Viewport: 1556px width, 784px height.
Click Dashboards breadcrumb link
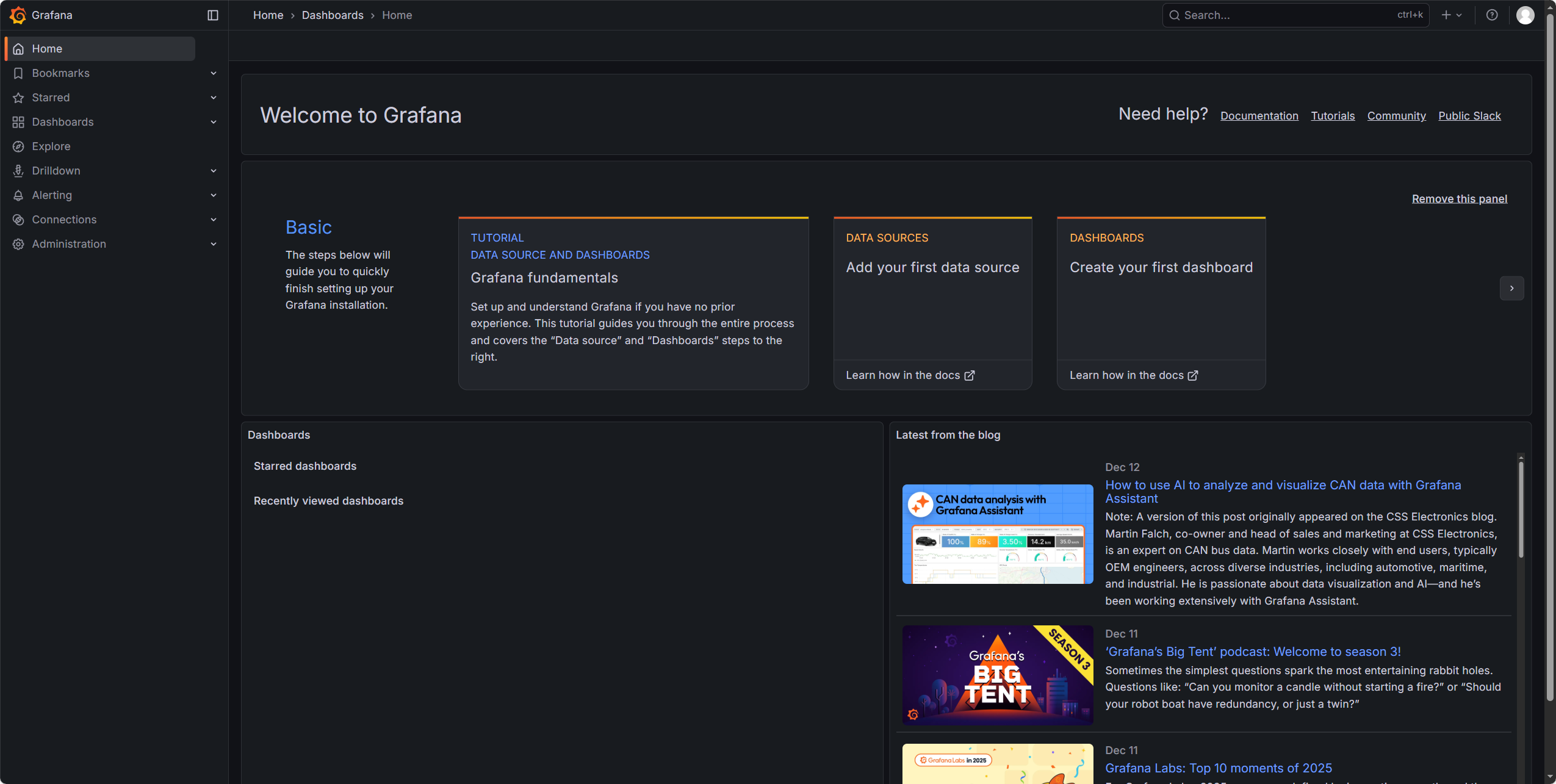[333, 15]
